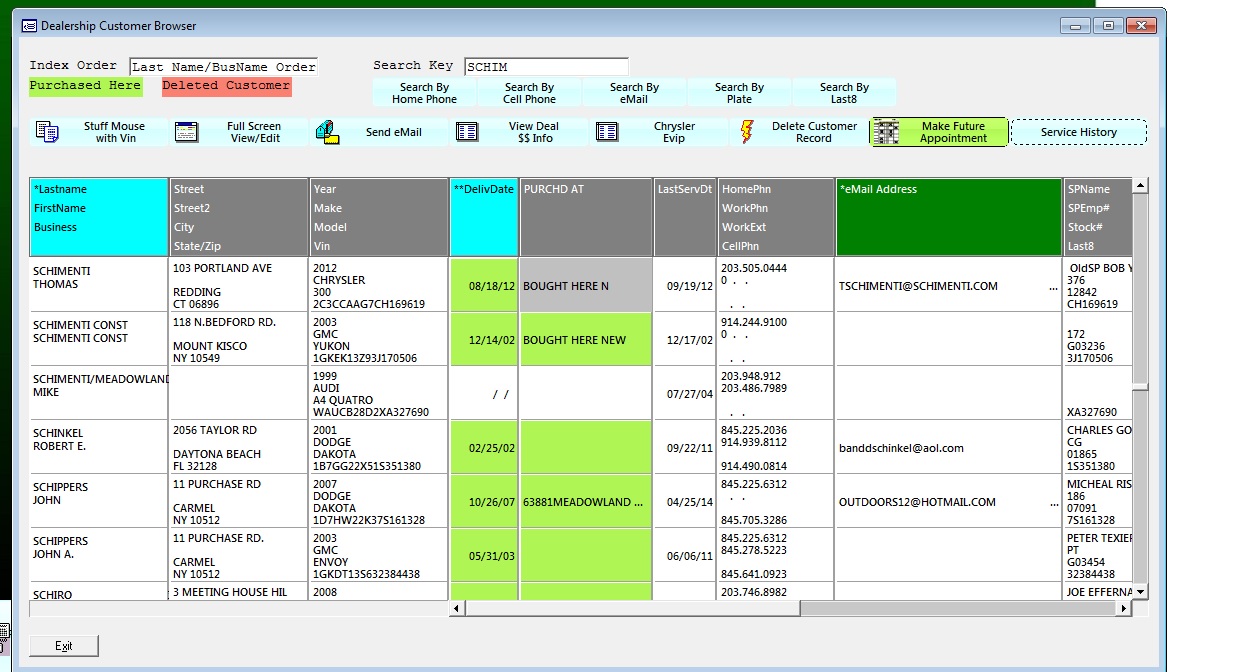The width and height of the screenshot is (1252, 672).
Task: Click the Exit button
Action: click(x=64, y=646)
